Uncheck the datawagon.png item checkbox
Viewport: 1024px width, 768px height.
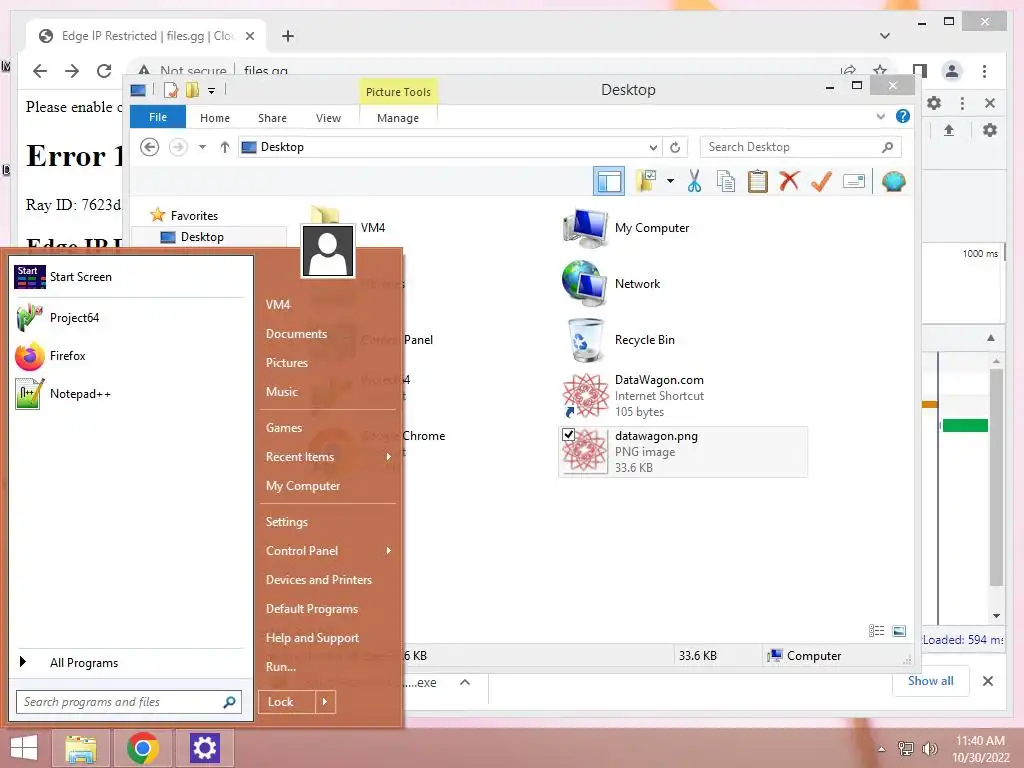coord(568,434)
